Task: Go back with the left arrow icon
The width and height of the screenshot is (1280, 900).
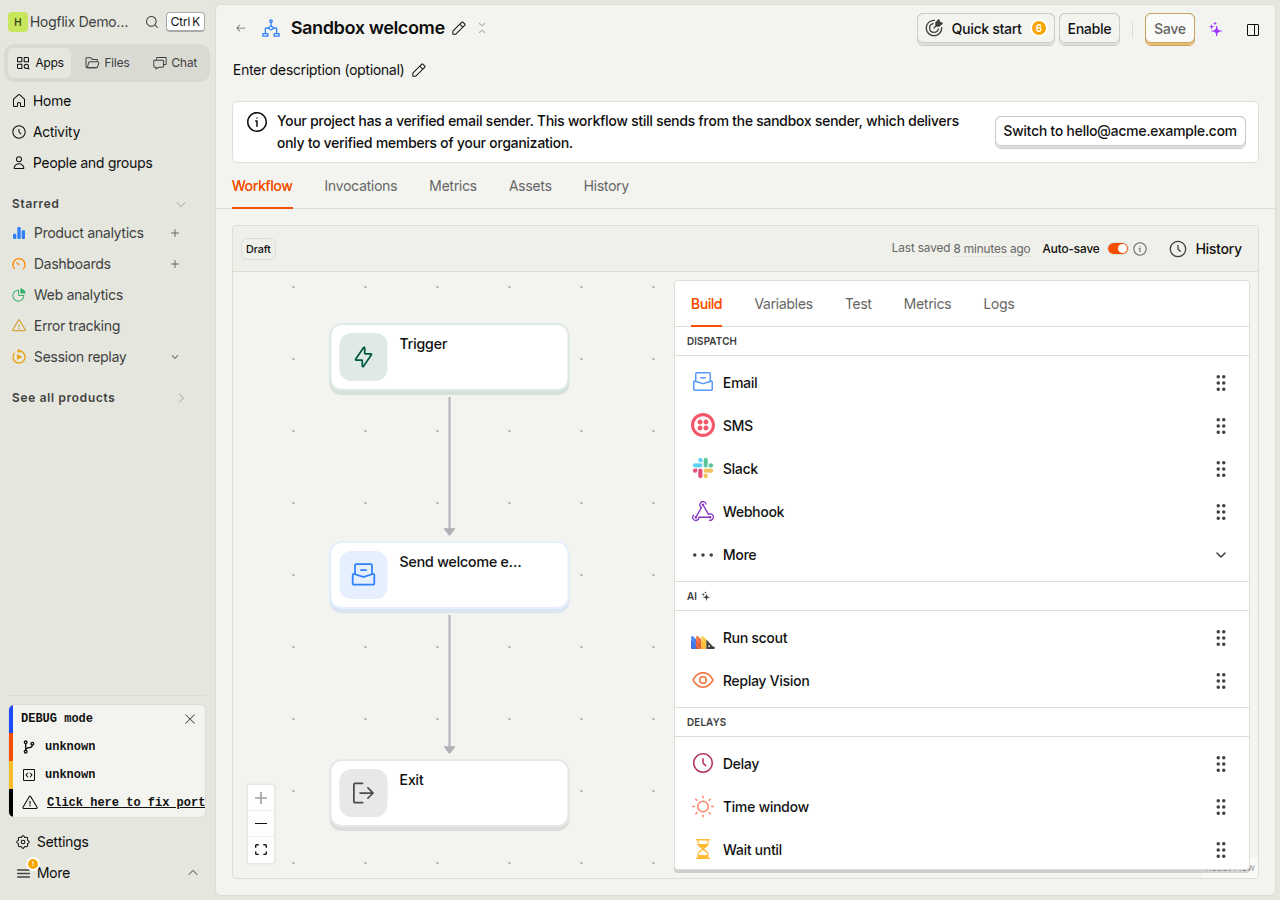Action: point(241,28)
